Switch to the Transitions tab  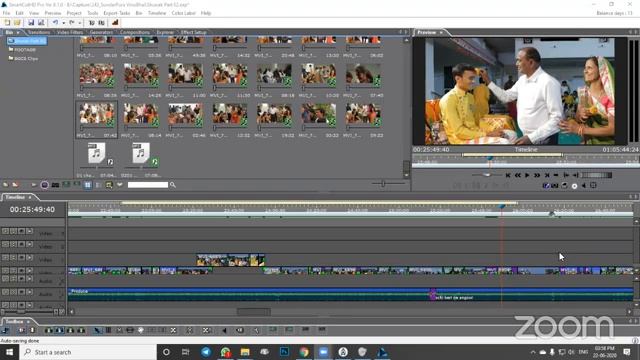pos(39,32)
